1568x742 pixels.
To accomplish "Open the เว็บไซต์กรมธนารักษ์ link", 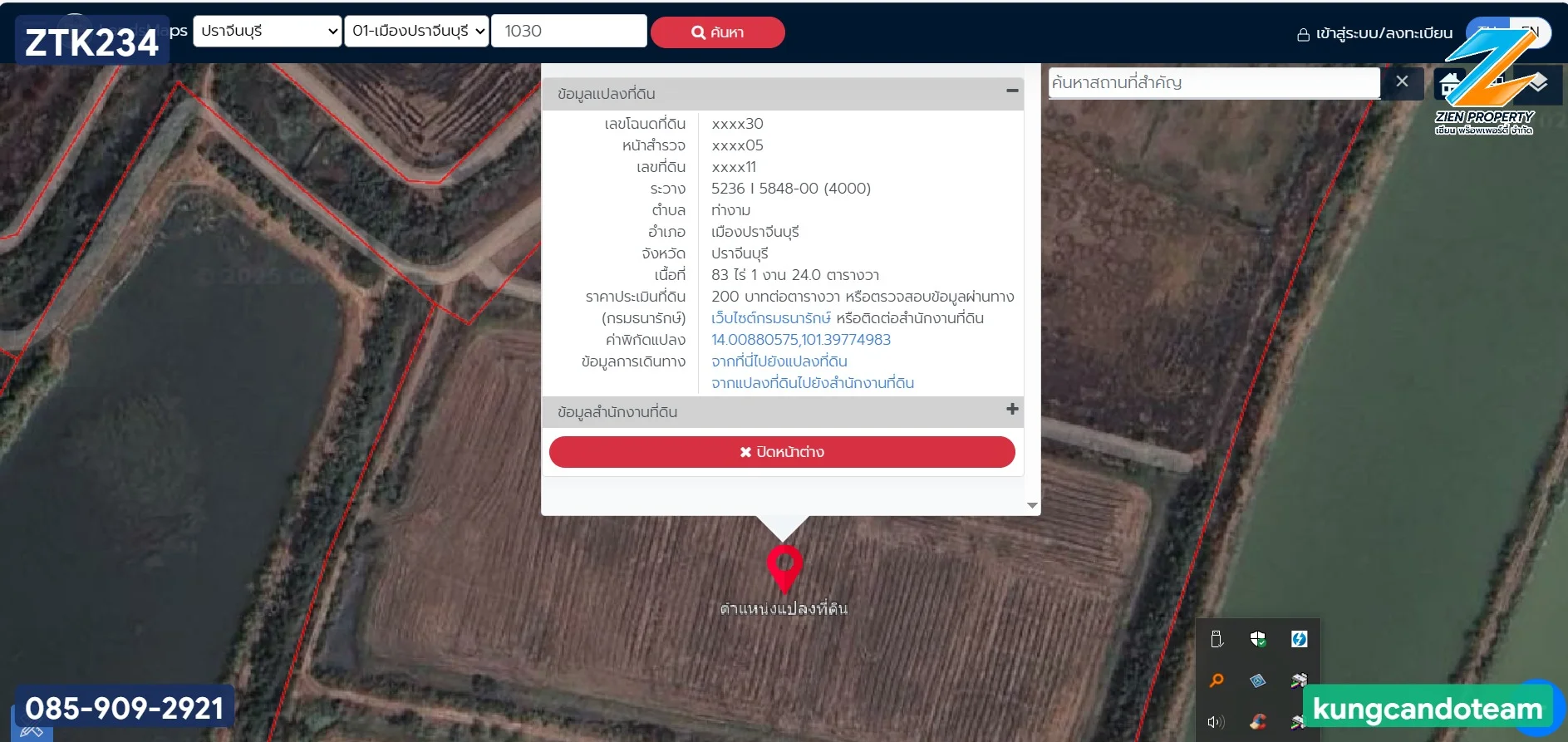I will [770, 318].
